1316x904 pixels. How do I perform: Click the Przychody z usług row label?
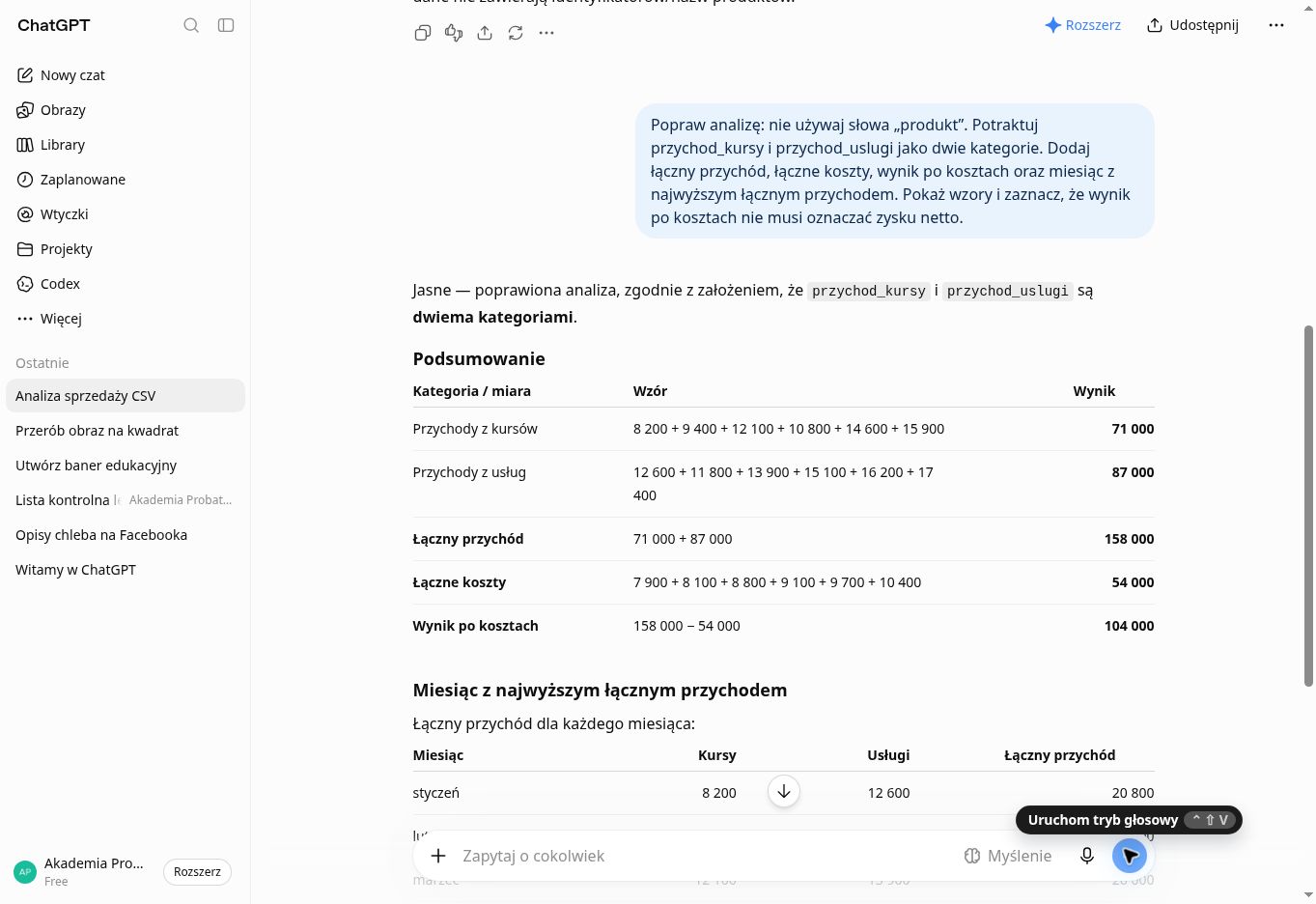[469, 472]
